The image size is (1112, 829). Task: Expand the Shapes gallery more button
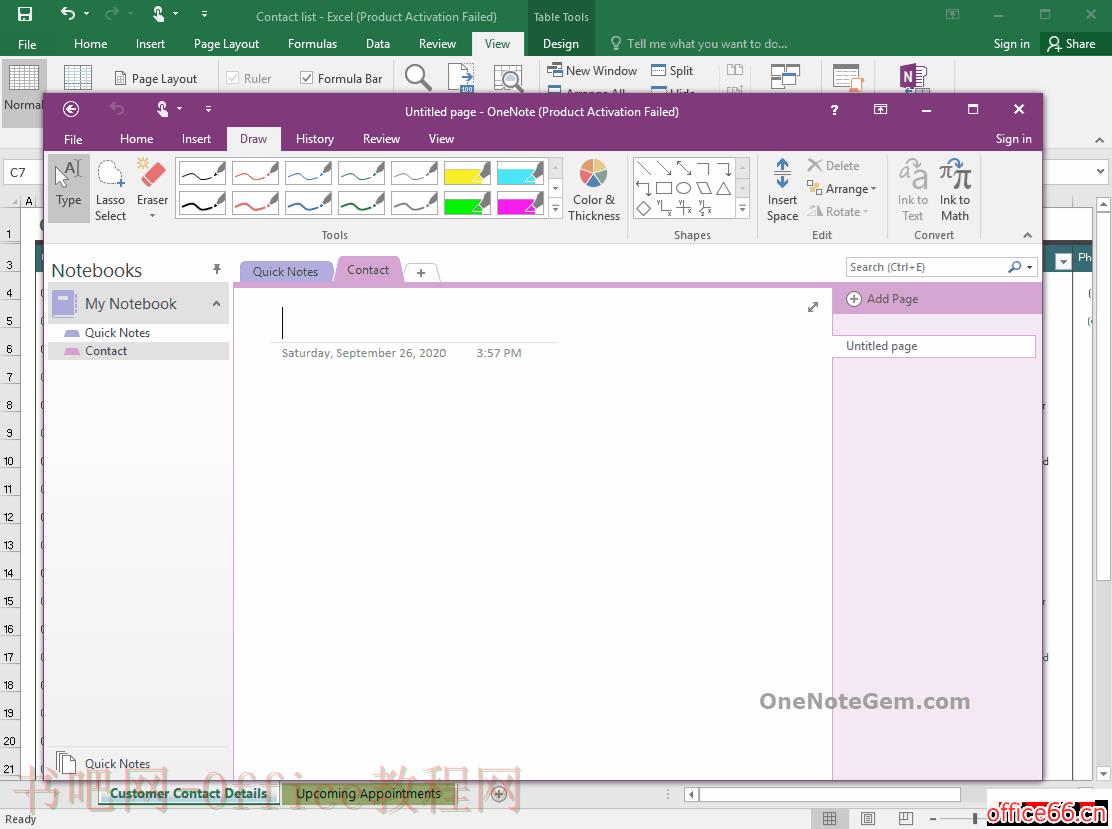point(743,208)
